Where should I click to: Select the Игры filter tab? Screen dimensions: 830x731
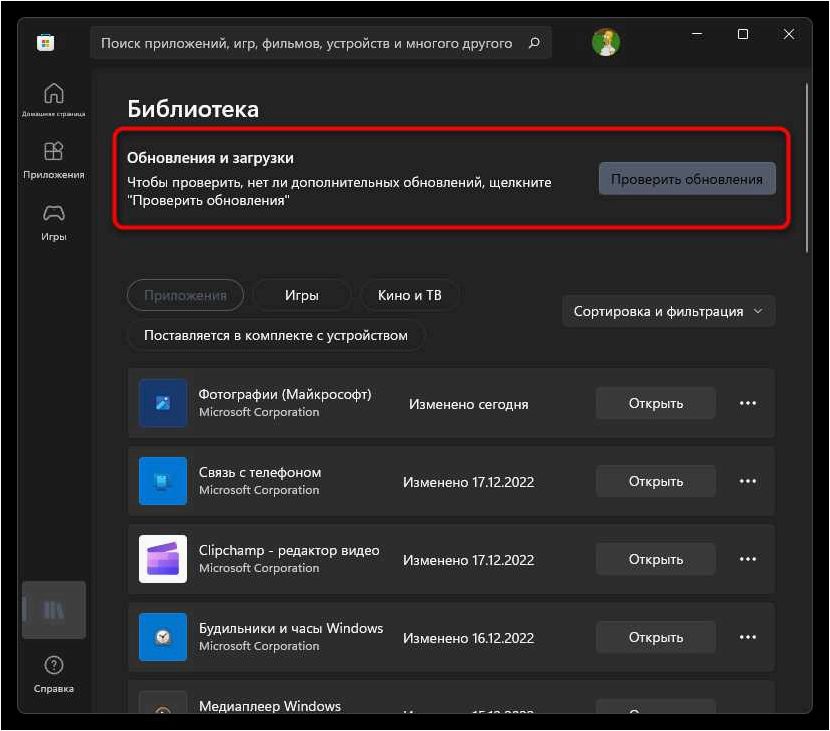[x=302, y=295]
